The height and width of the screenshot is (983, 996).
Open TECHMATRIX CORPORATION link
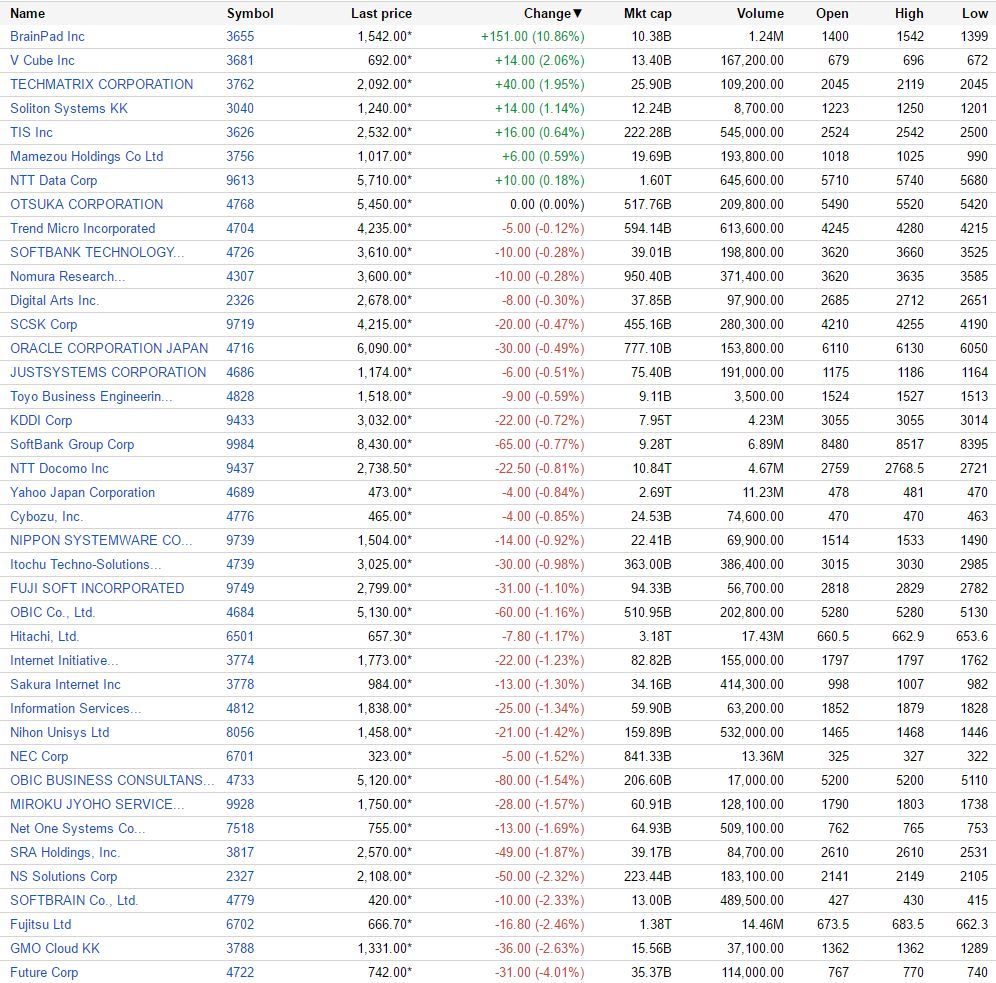[101, 84]
